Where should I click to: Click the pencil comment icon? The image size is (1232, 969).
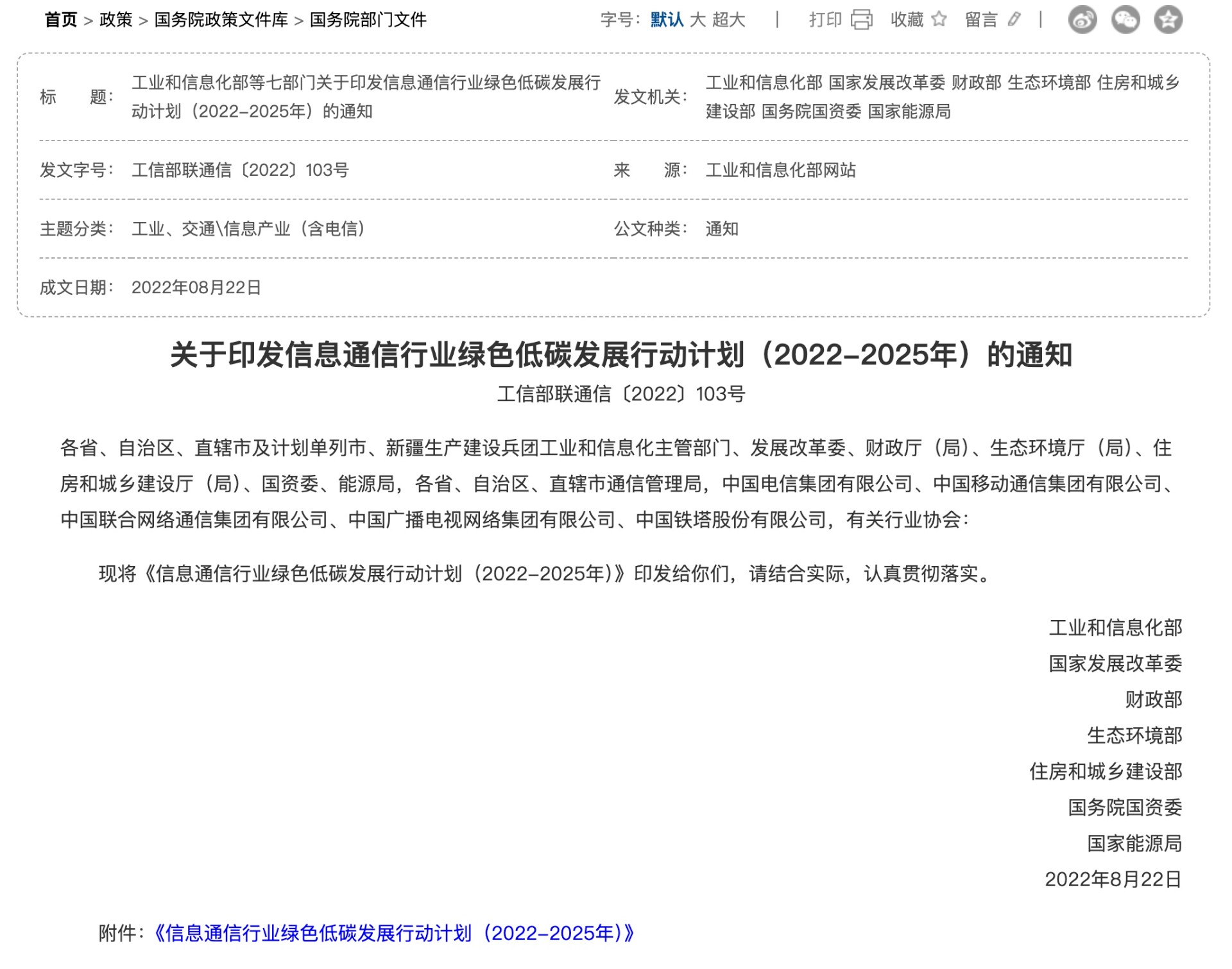1014,19
